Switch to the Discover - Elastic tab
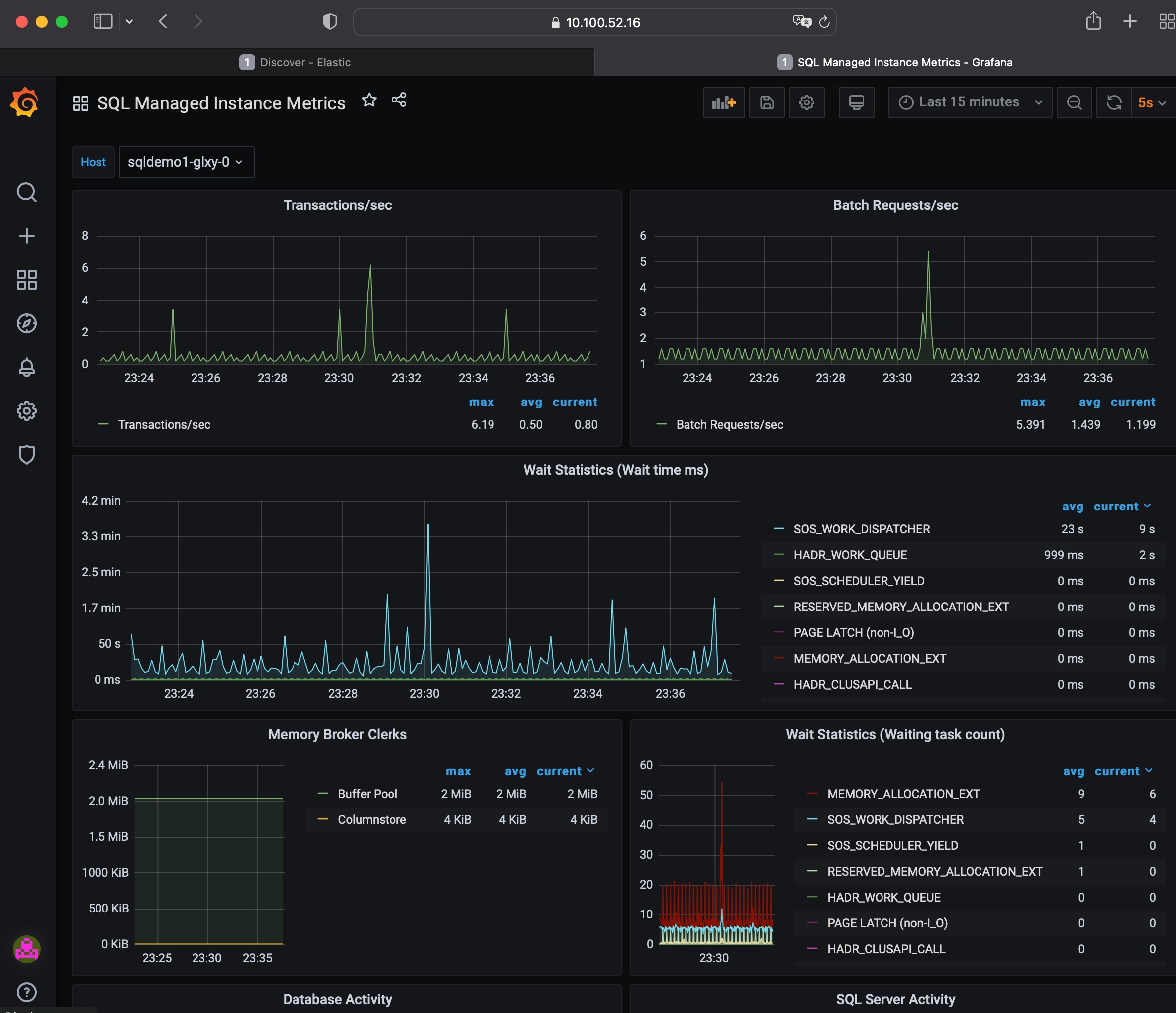The image size is (1176, 1013). [296, 62]
